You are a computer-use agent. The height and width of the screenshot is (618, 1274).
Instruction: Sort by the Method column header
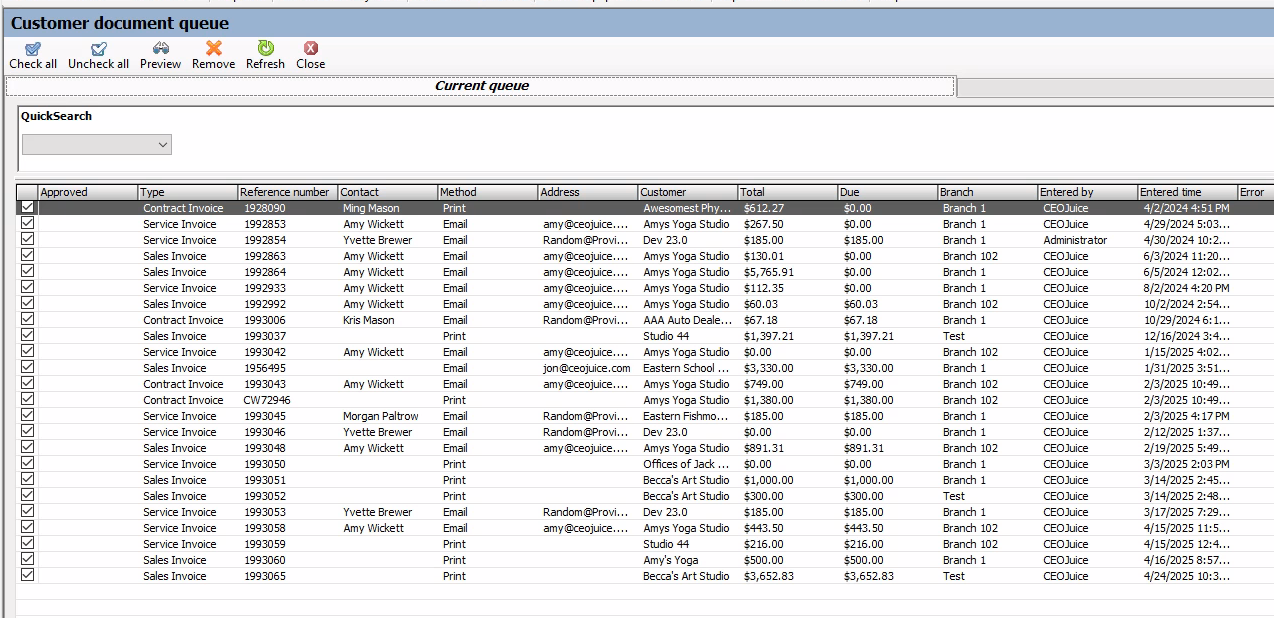pyautogui.click(x=488, y=192)
